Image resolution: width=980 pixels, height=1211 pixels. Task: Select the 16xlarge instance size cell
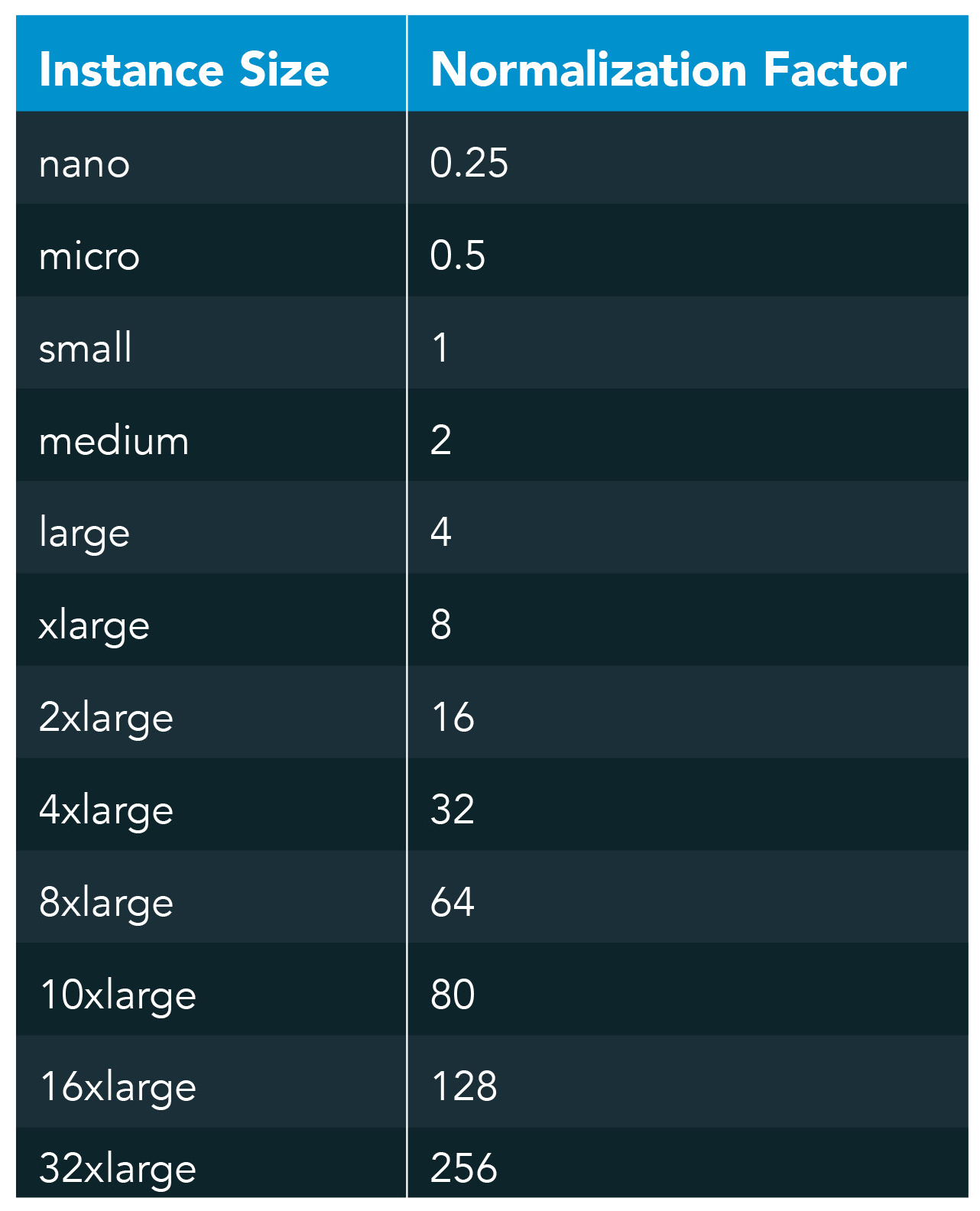[118, 1087]
